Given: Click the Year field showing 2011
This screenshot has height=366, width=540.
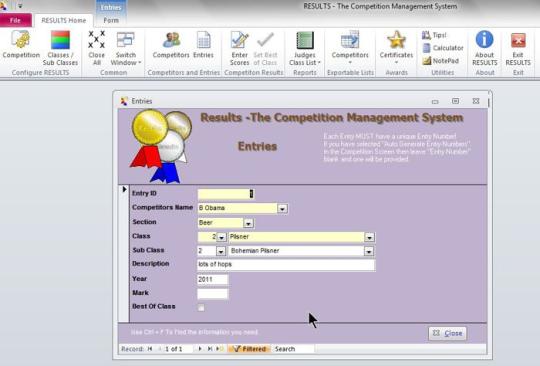Looking at the screenshot, I should 212,279.
